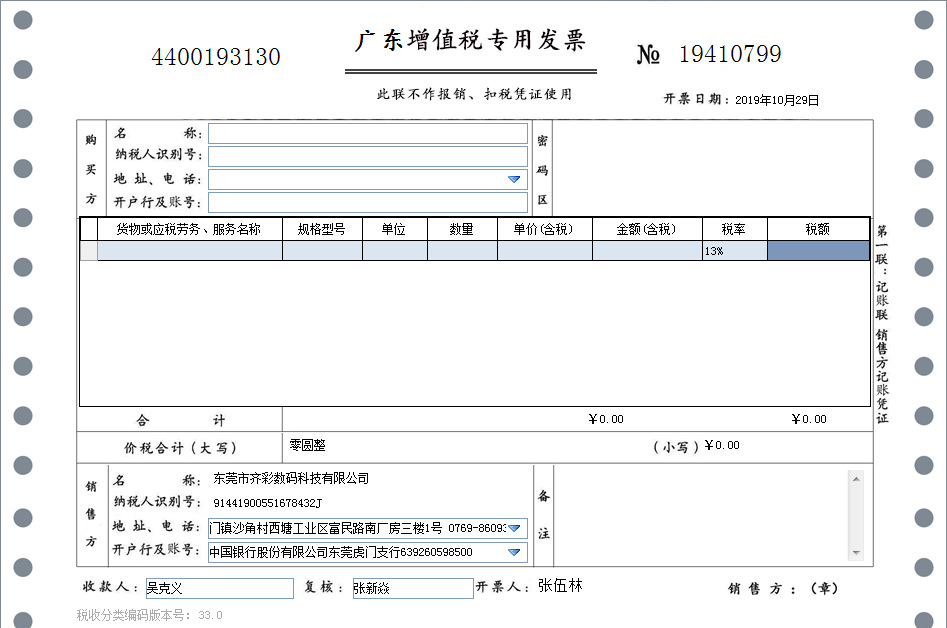Click the highlighted tax amount (税额) cell

818,251
